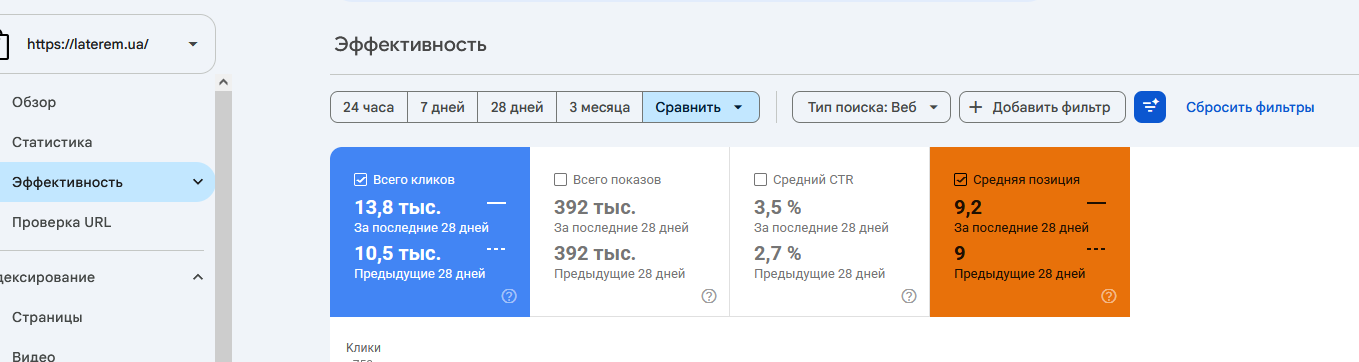The height and width of the screenshot is (362, 1359).
Task: Collapse the Индексирование section chevron
Action: point(197,277)
